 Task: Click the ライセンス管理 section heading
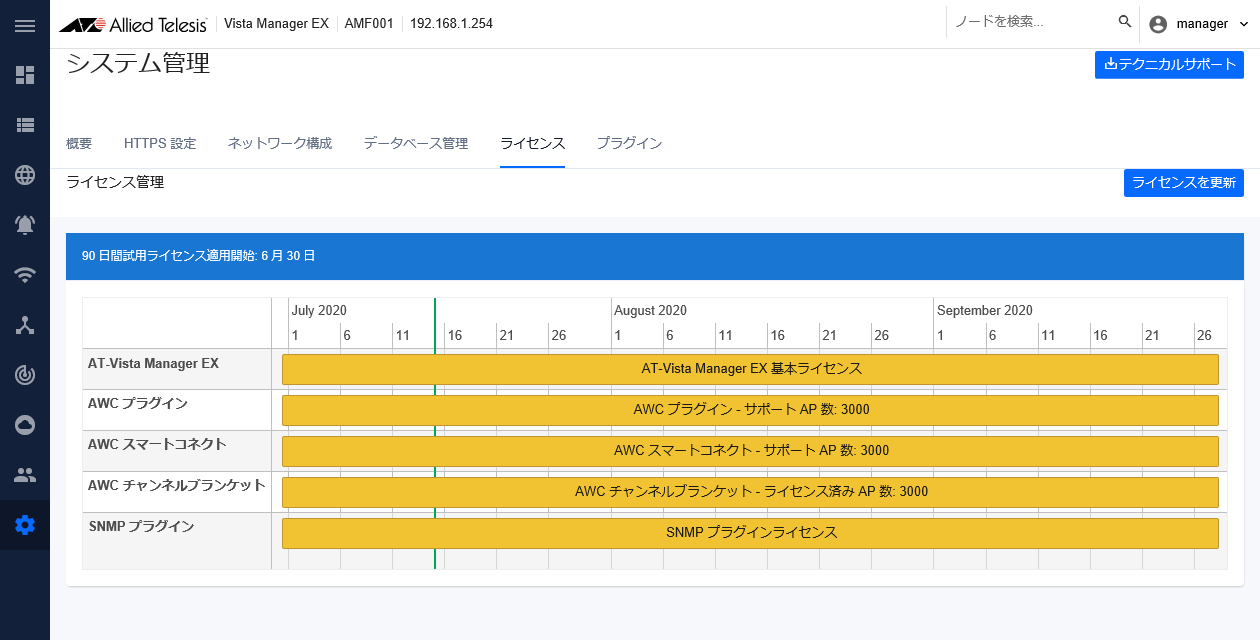pos(115,182)
